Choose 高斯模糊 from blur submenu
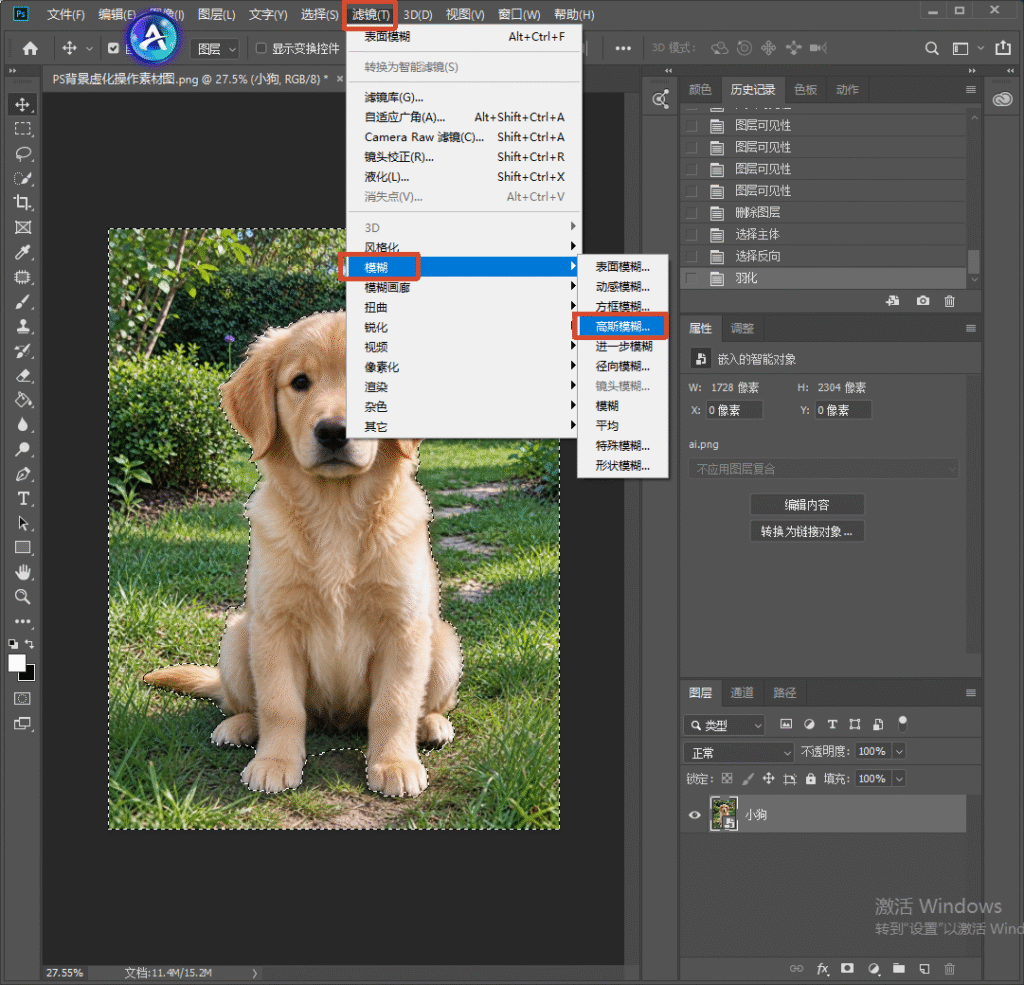Viewport: 1024px width, 985px height. pos(622,327)
